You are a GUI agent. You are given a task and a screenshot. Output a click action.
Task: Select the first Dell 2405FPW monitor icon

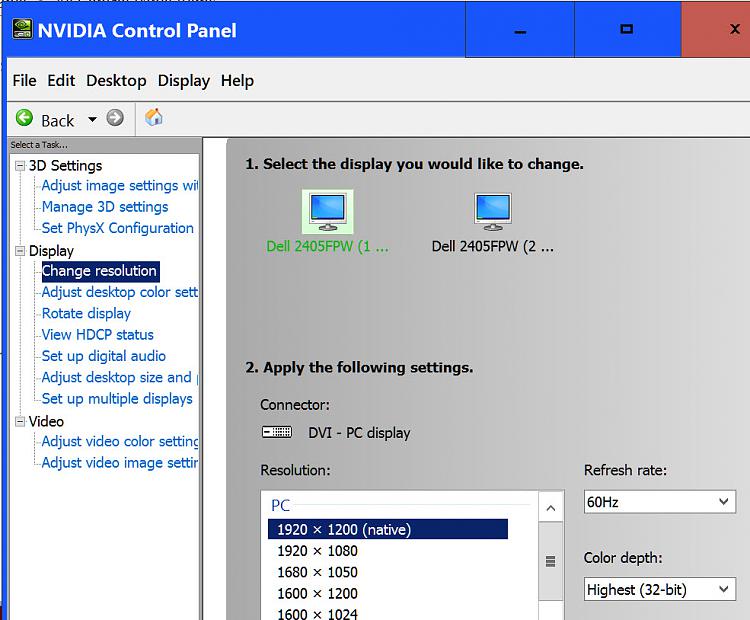coord(328,212)
